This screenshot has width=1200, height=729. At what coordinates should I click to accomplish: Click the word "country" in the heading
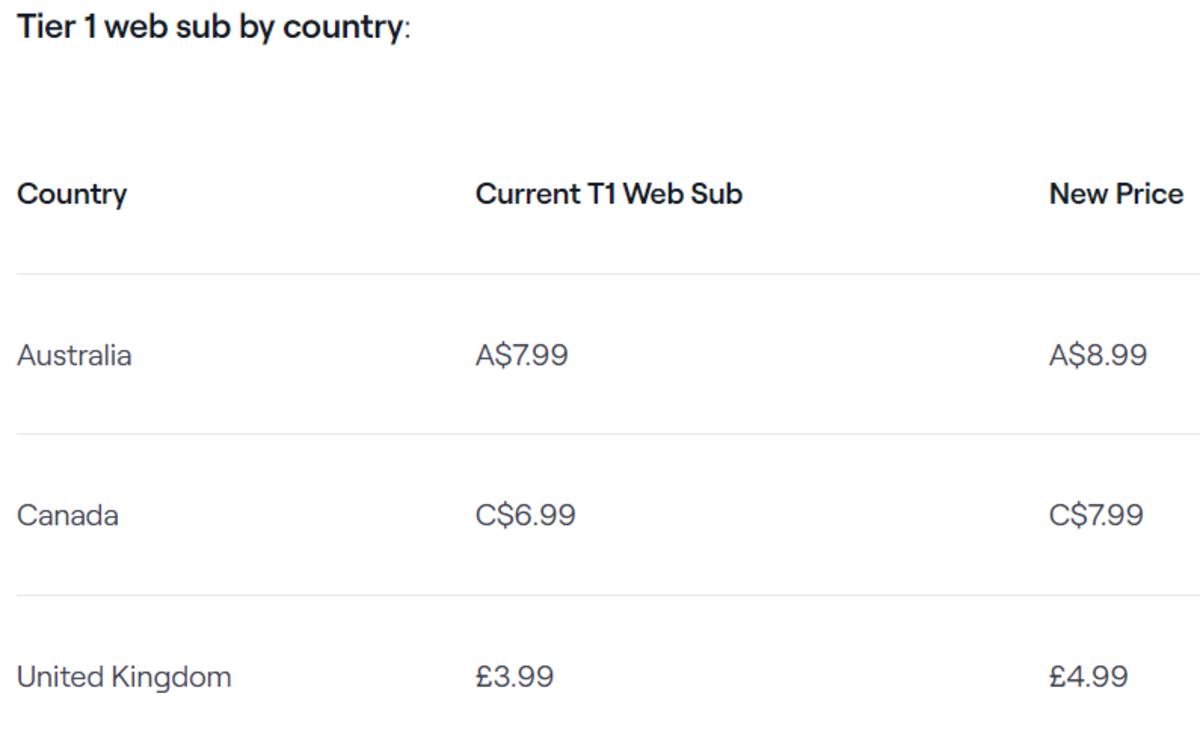point(341,27)
